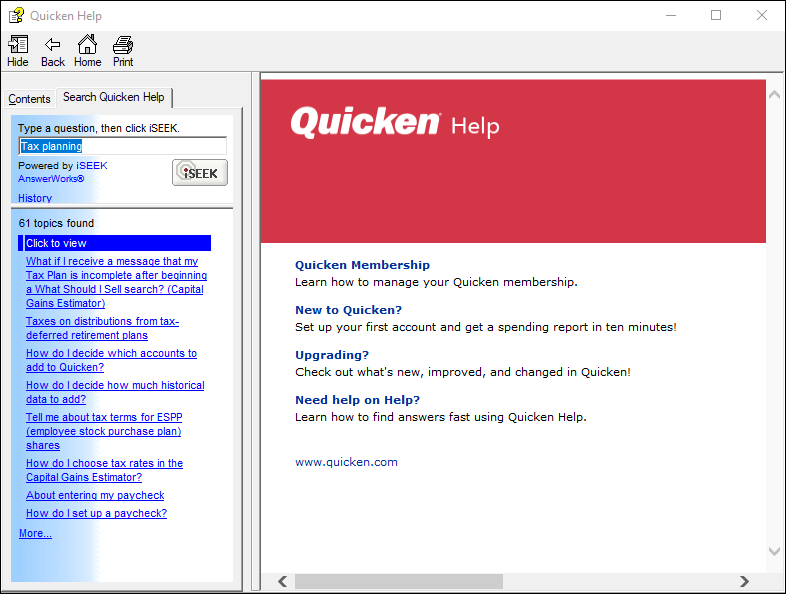Go back using the Back arrow
786x594 pixels.
pos(53,51)
